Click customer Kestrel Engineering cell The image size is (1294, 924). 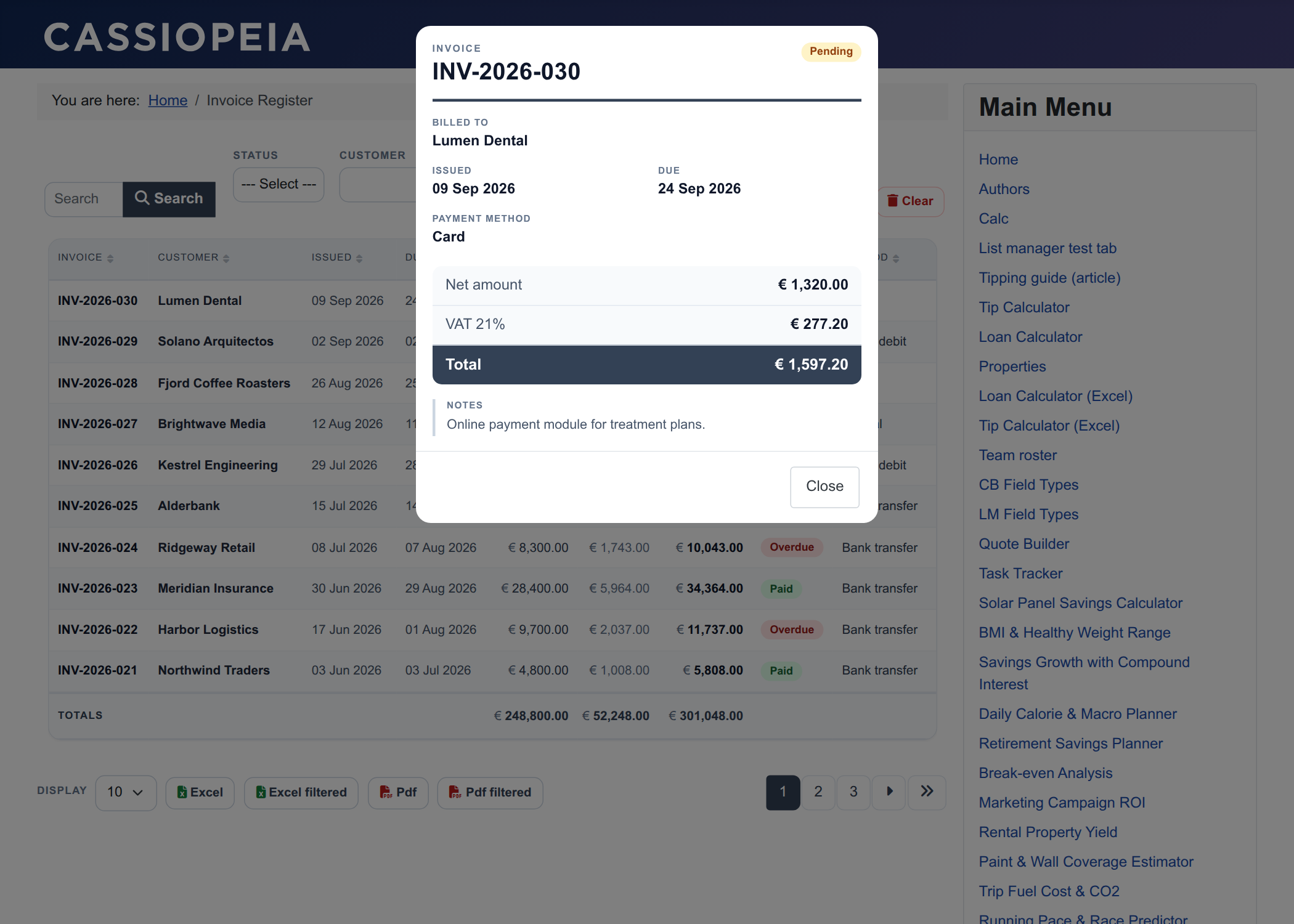218,465
